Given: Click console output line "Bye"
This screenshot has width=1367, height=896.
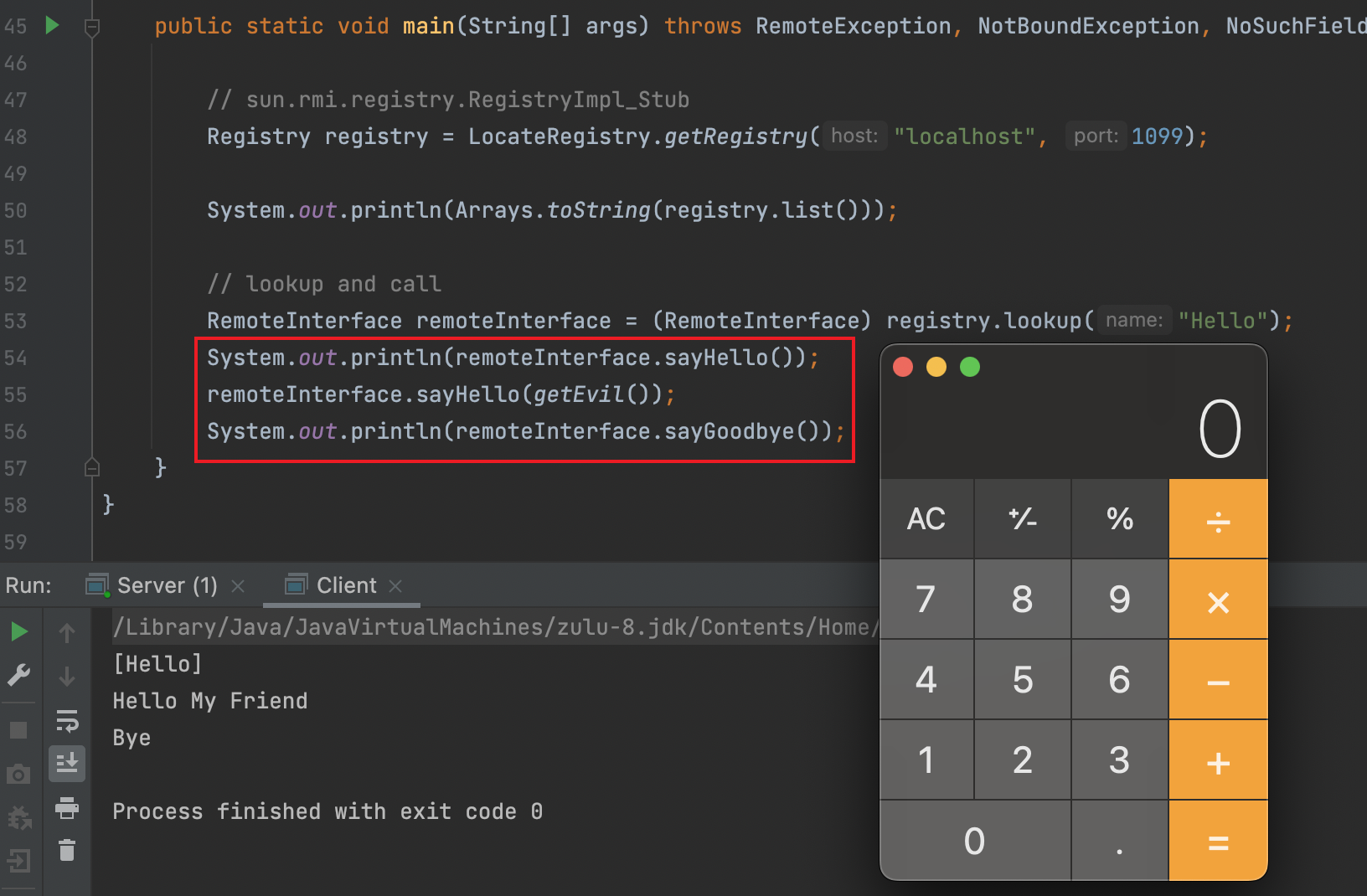Looking at the screenshot, I should click(x=132, y=738).
